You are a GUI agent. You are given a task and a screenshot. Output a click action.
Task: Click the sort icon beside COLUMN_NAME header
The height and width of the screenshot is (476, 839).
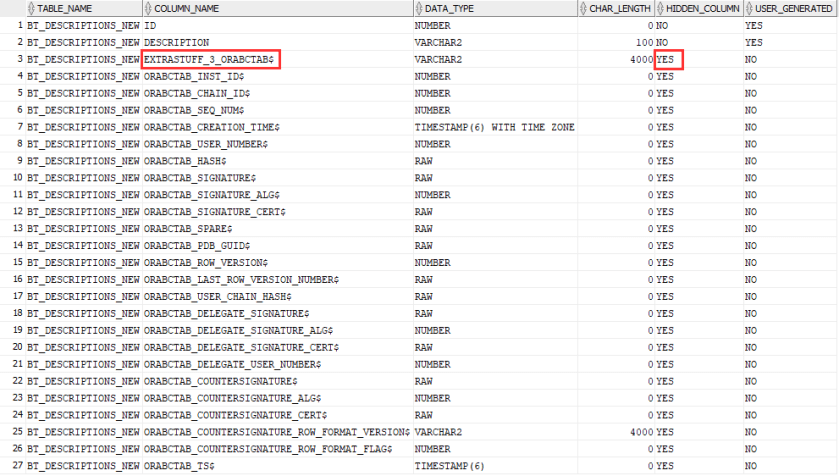point(148,8)
